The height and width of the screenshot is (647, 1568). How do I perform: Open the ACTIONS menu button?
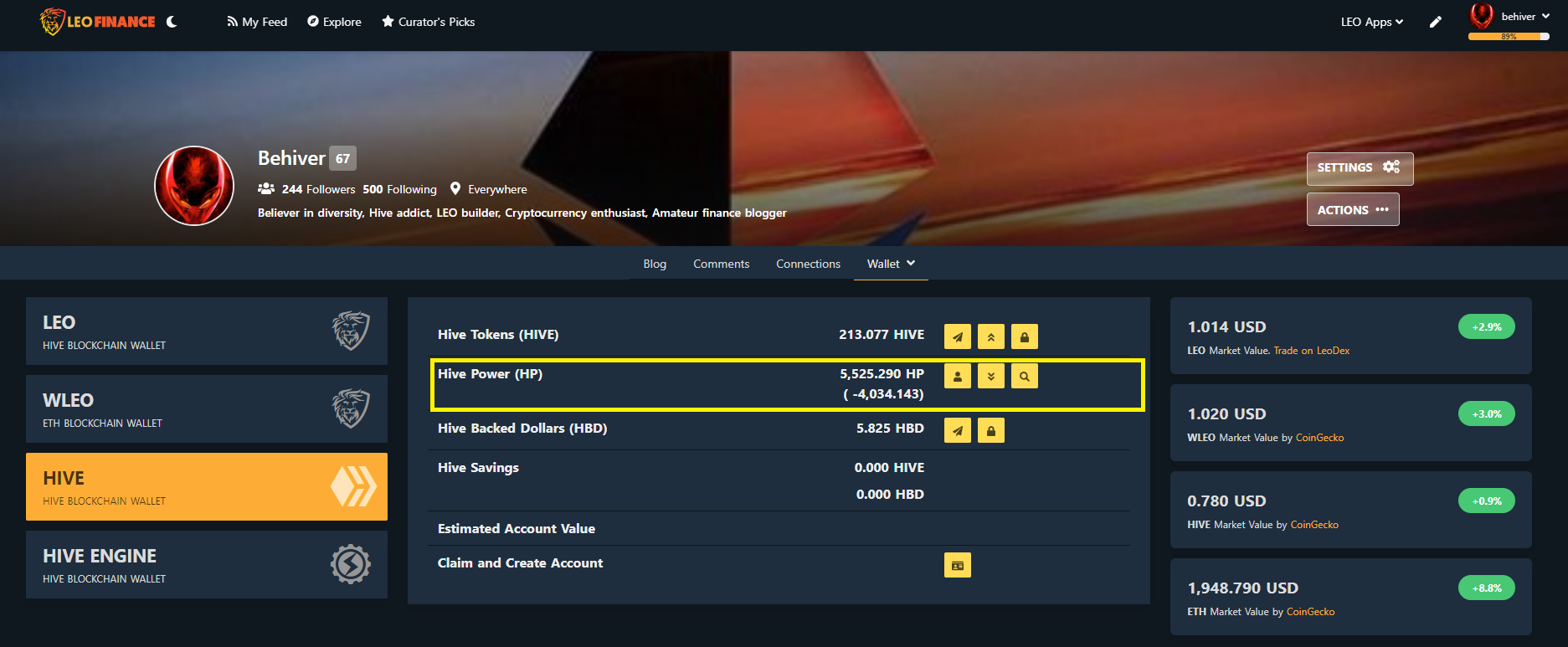1353,209
